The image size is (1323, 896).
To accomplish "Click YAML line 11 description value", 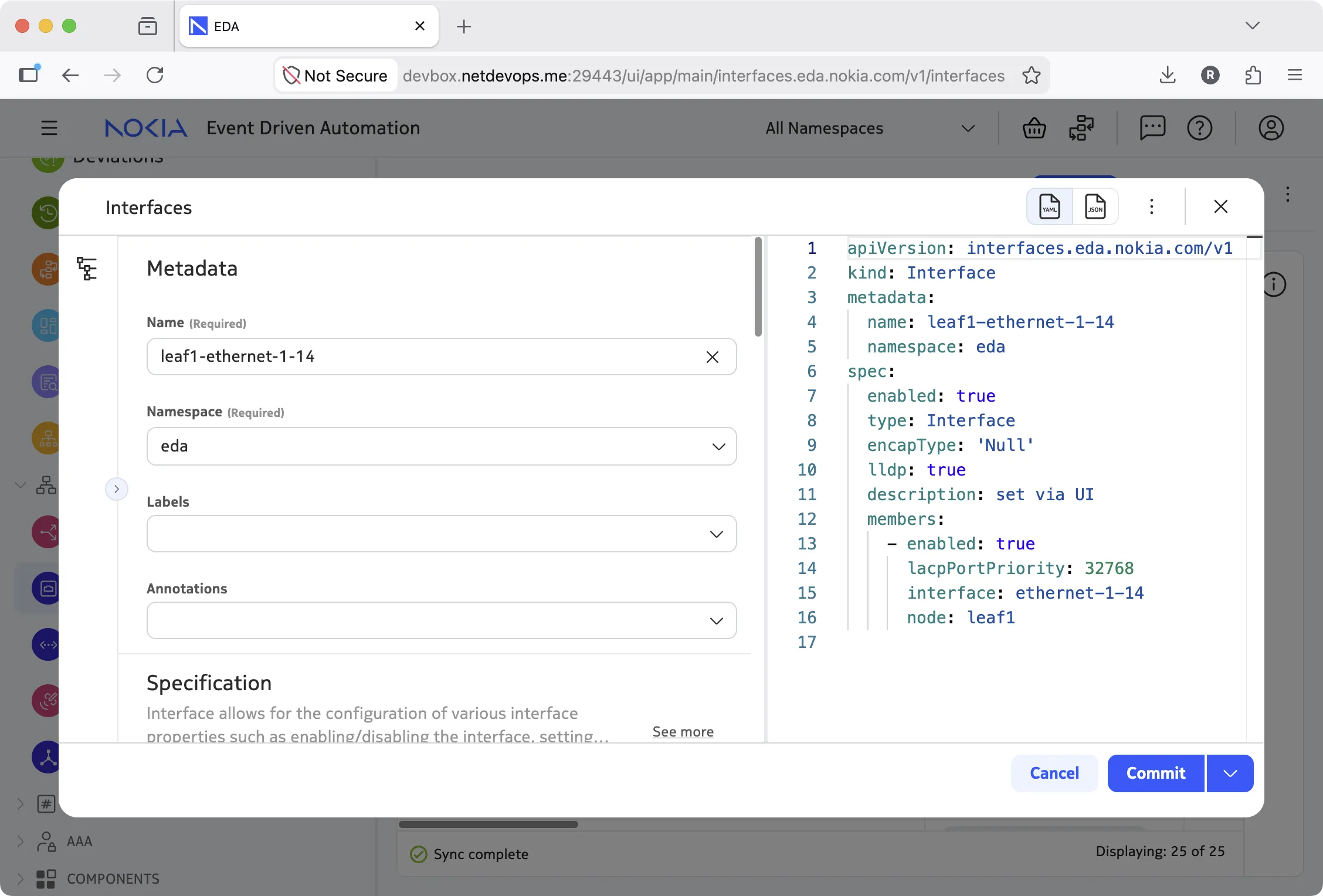I will pos(1044,494).
